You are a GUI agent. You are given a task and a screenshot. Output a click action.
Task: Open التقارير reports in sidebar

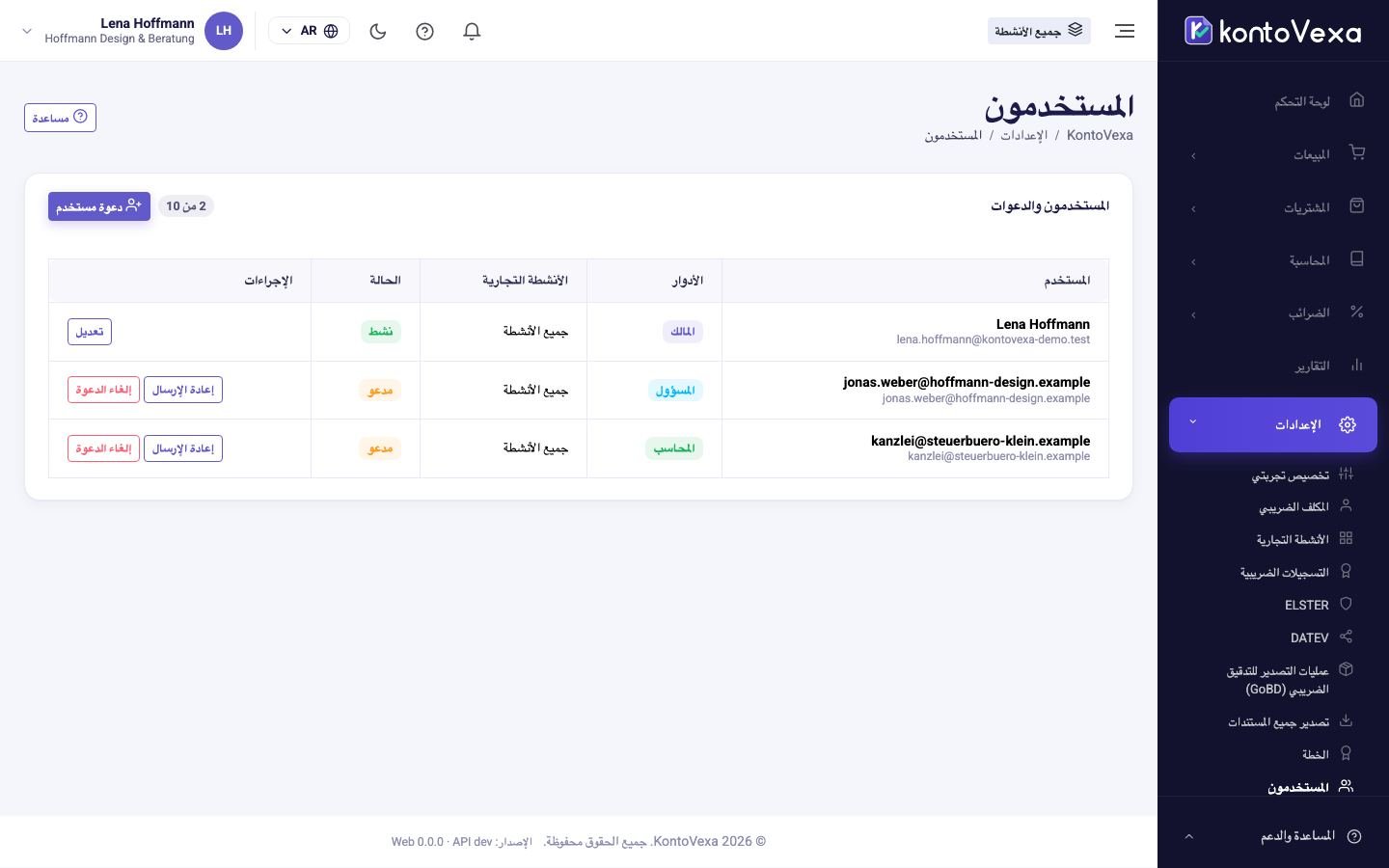[1273, 366]
